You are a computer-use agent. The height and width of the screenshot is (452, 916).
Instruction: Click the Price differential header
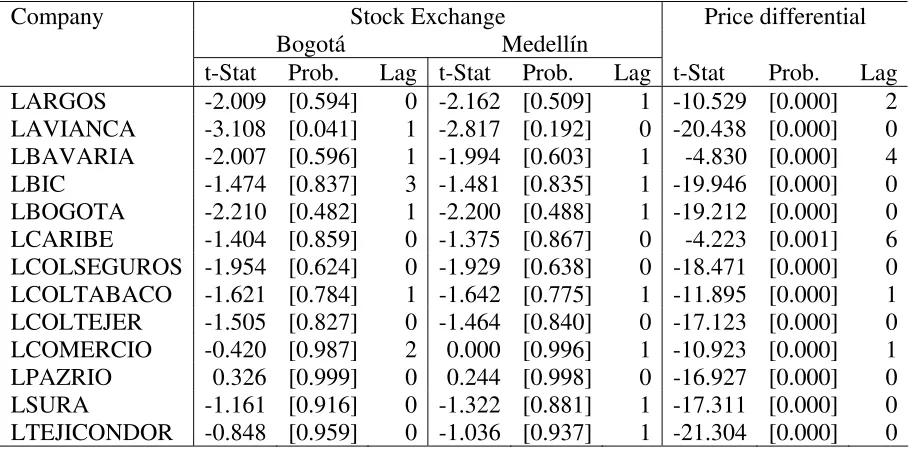pos(785,17)
